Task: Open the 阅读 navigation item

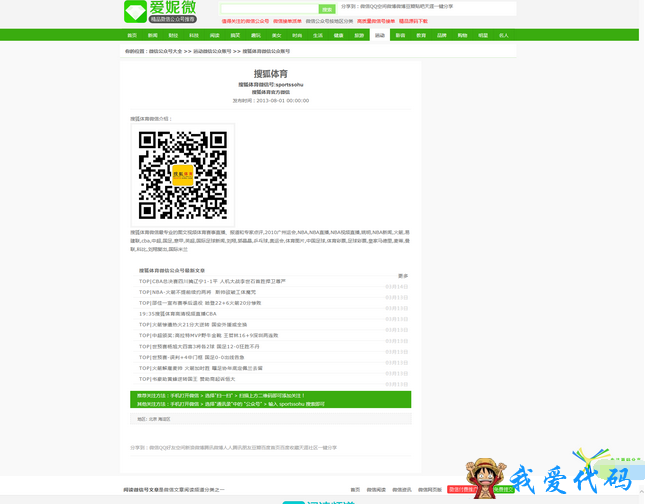Action: click(x=214, y=36)
